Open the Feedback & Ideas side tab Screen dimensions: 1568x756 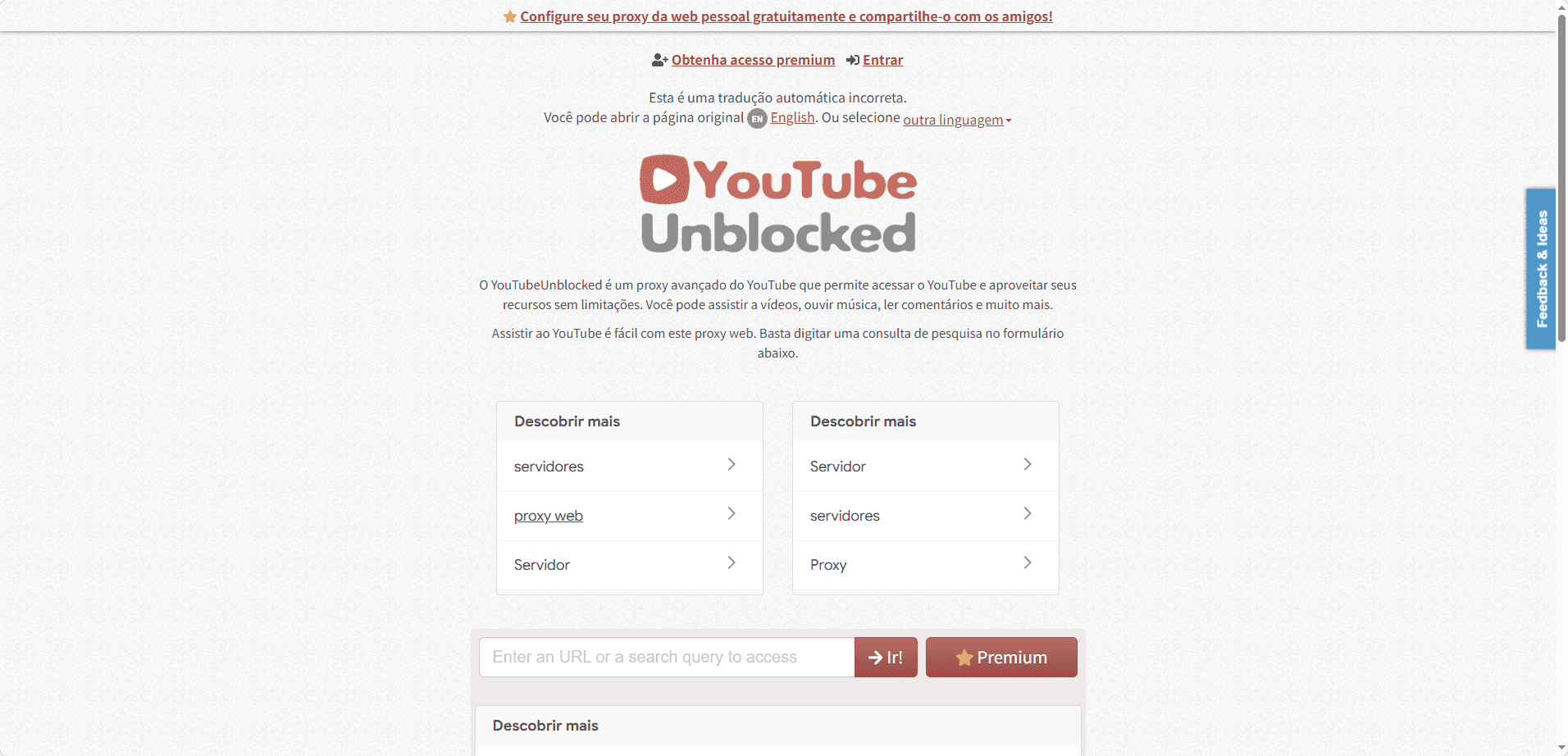tap(1541, 269)
